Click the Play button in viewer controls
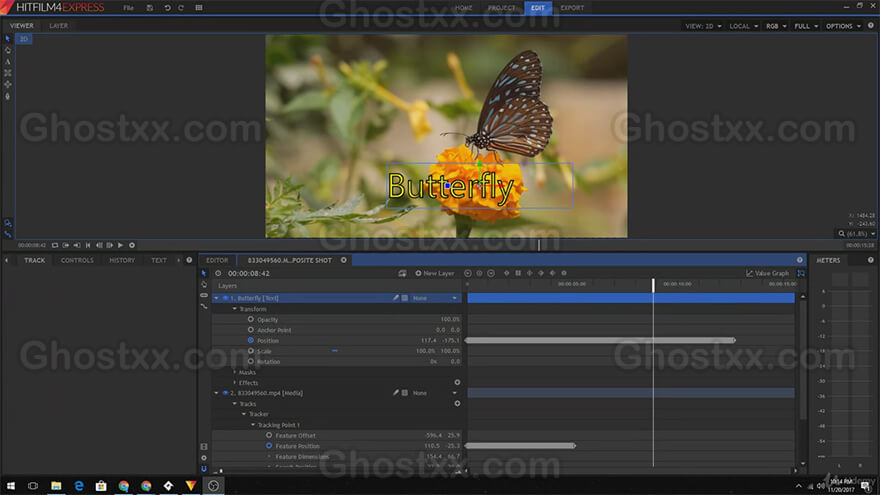This screenshot has height=495, width=880. (120, 245)
